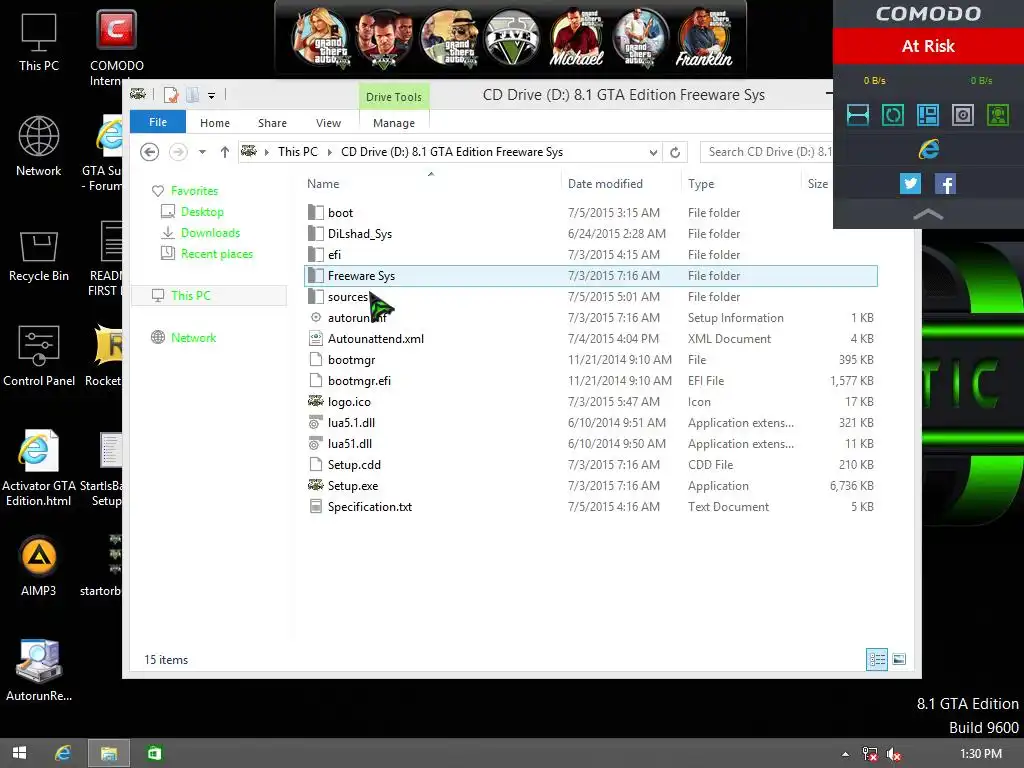Viewport: 1024px width, 768px height.
Task: Switch to the Home ribbon tab
Action: tap(215, 123)
